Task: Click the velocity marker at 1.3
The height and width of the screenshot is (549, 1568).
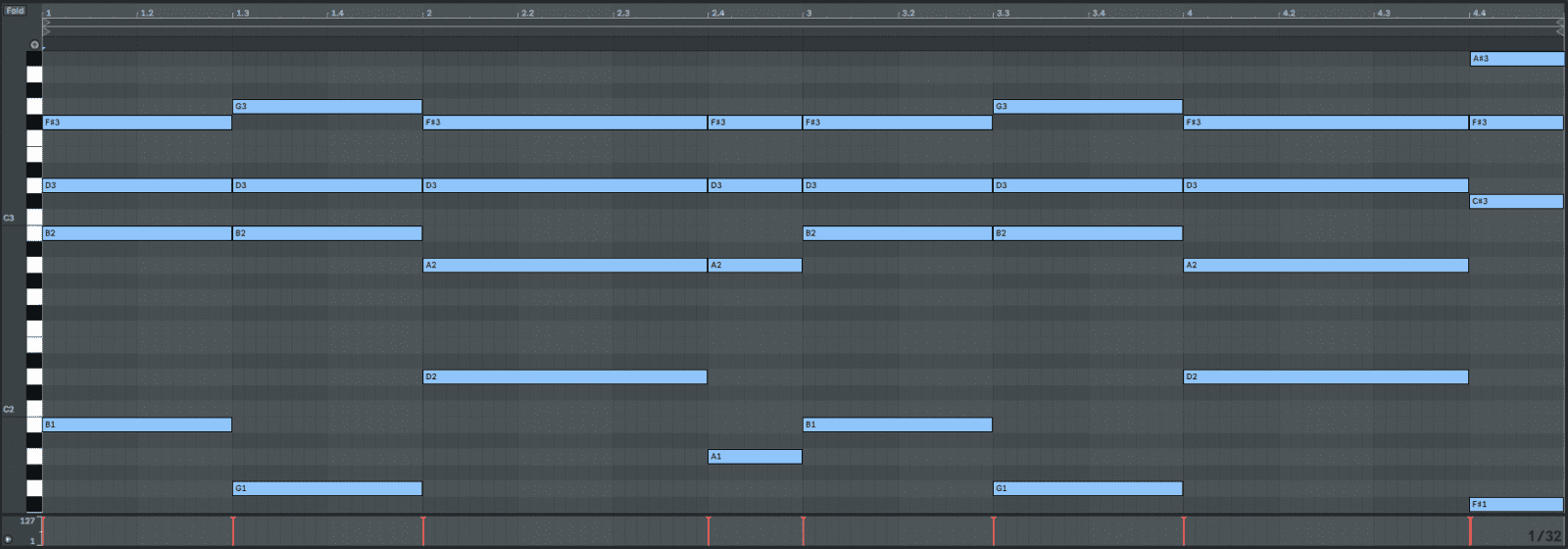Action: [x=233, y=530]
